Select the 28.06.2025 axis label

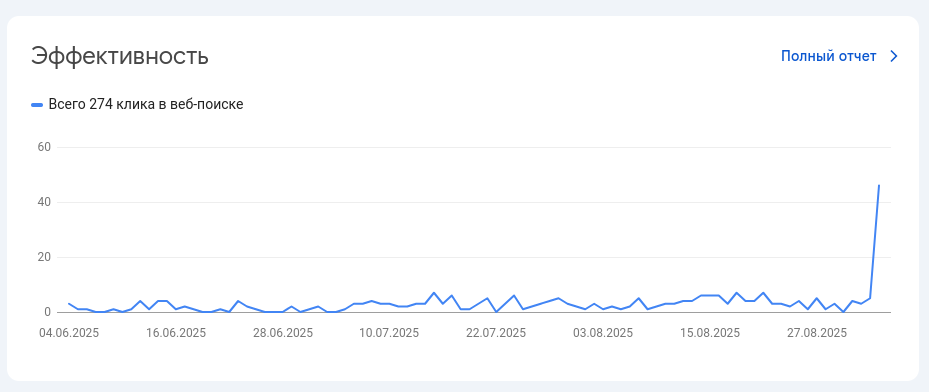tap(283, 333)
